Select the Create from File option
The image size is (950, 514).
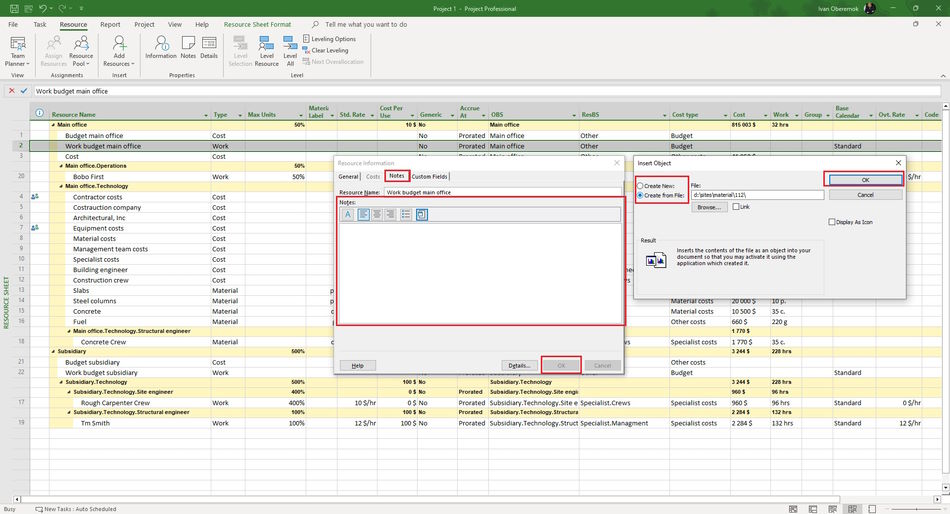(640, 195)
